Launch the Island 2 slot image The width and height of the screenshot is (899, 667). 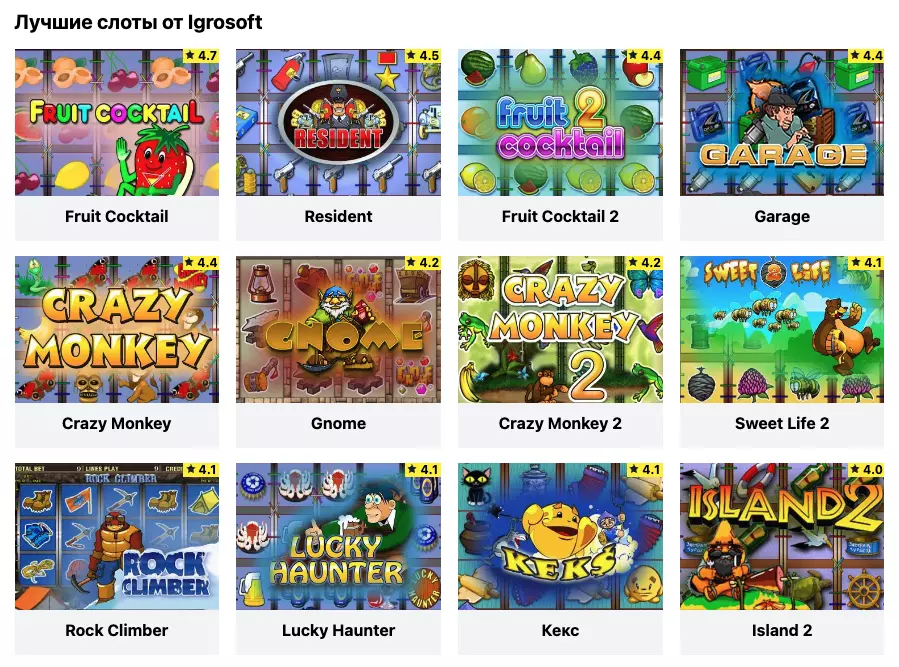(782, 536)
